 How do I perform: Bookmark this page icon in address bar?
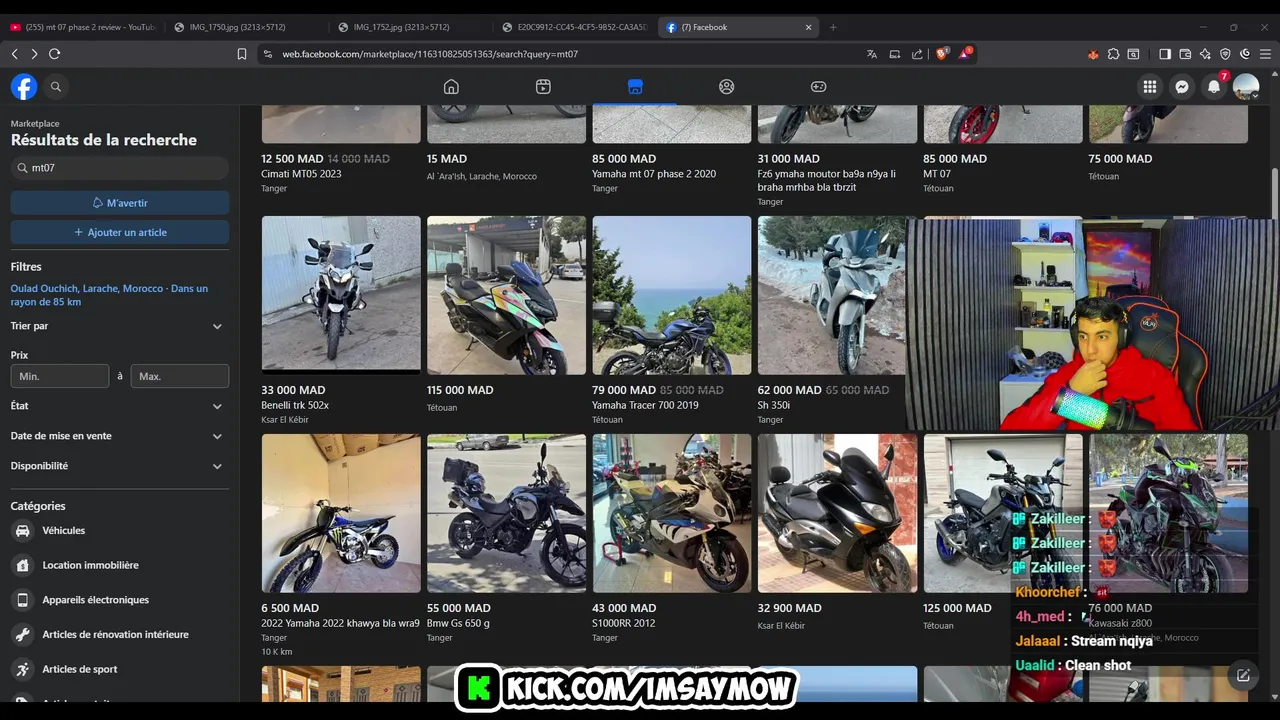click(242, 54)
